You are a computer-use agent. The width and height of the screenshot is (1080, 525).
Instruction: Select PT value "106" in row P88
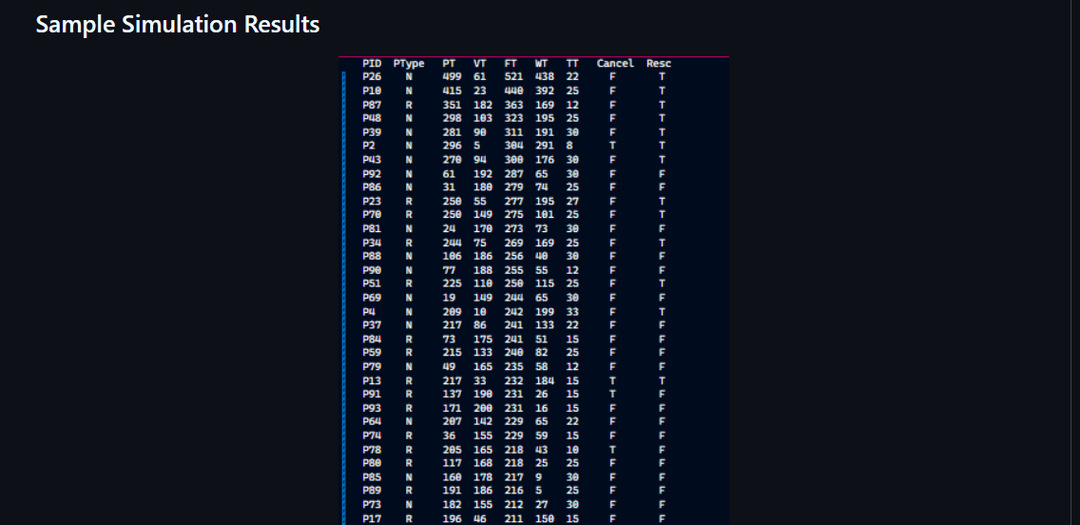click(452, 256)
